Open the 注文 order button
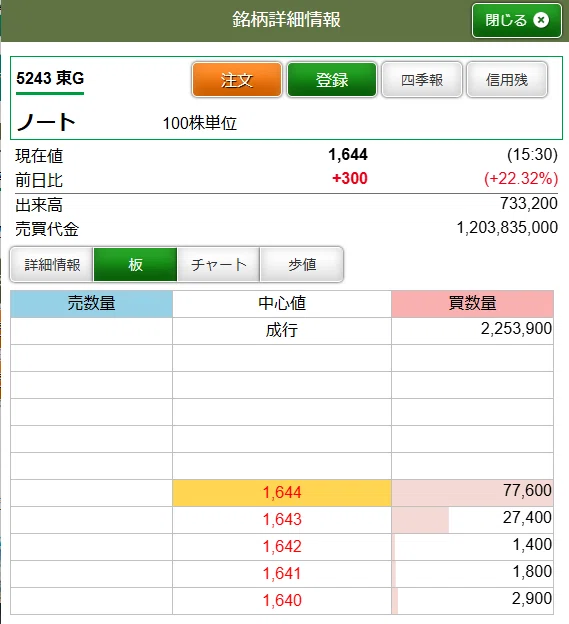 [237, 80]
